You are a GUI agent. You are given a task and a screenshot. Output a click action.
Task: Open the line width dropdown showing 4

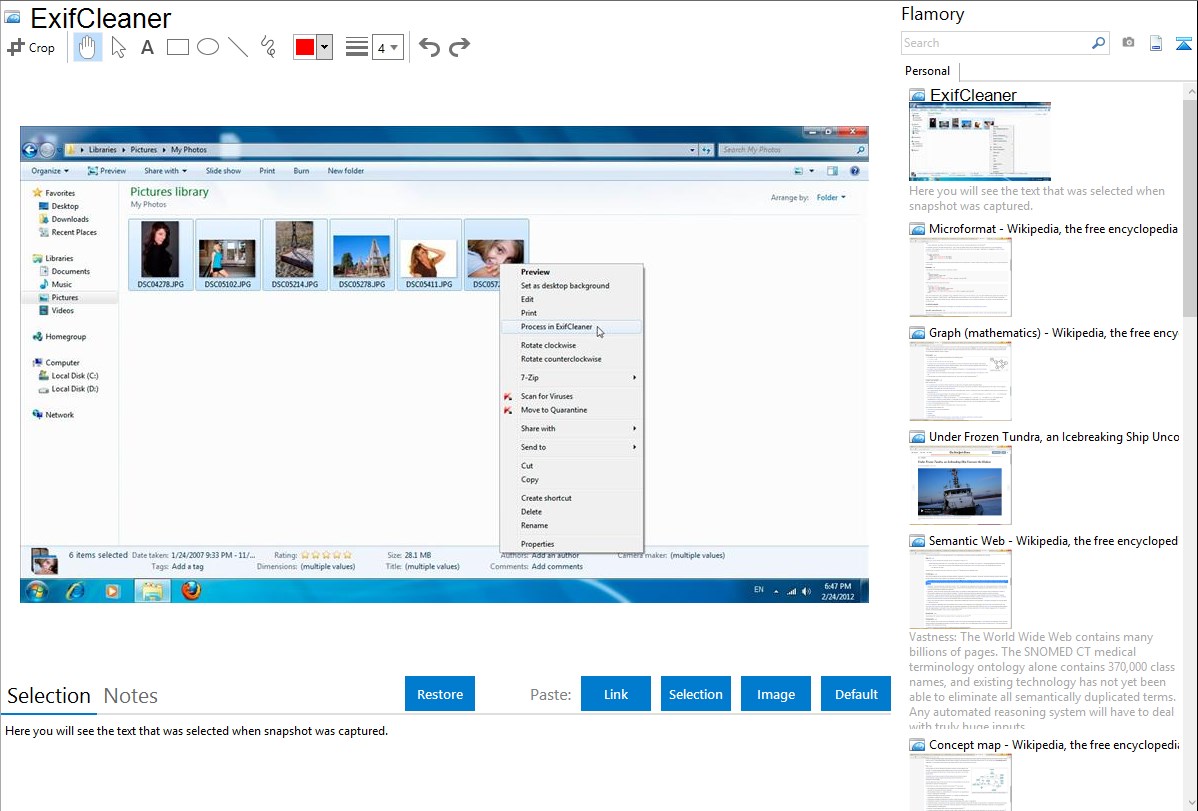tap(387, 48)
